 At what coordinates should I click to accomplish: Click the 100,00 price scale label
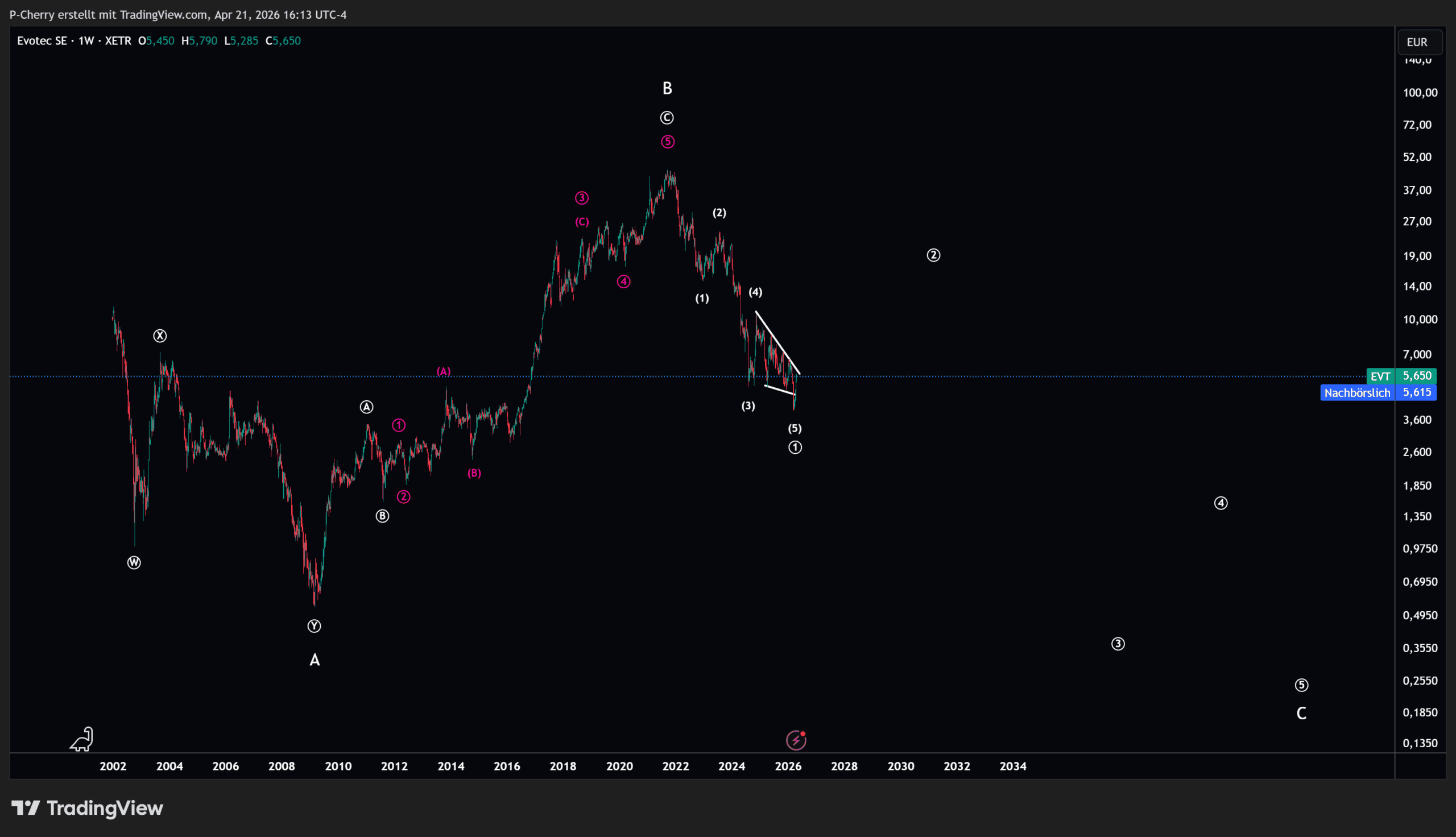(1420, 93)
